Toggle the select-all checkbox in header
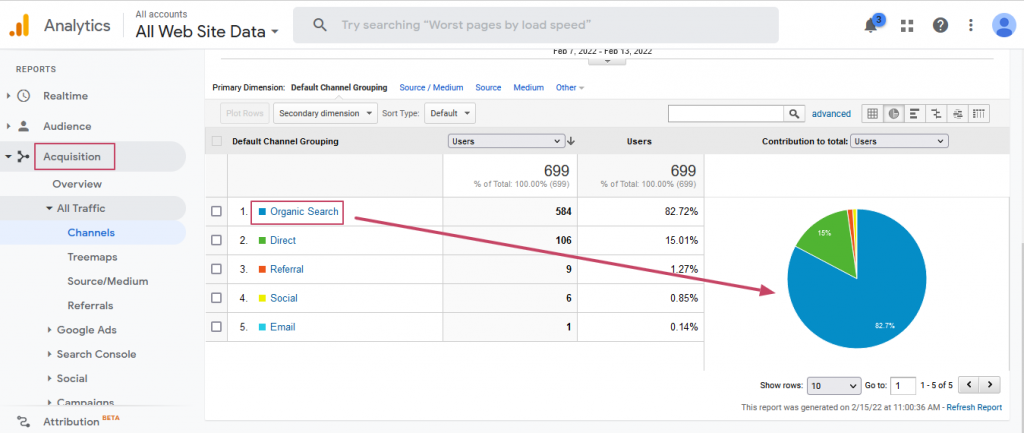The image size is (1024, 433). point(217,141)
